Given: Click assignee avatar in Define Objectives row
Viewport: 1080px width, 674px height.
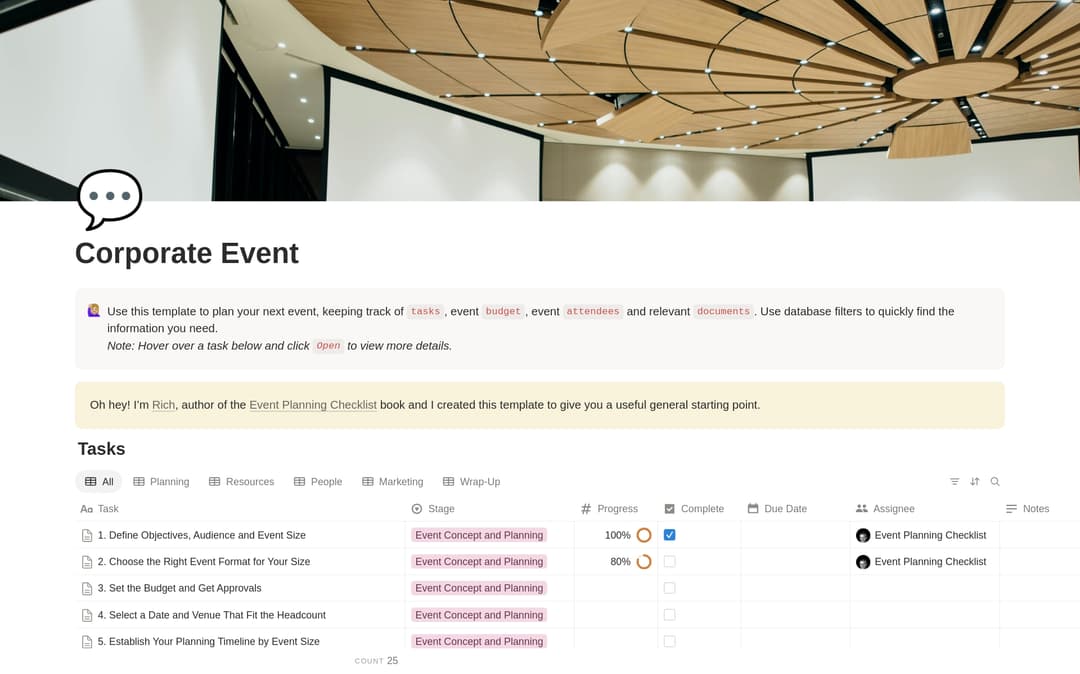Looking at the screenshot, I should 862,535.
